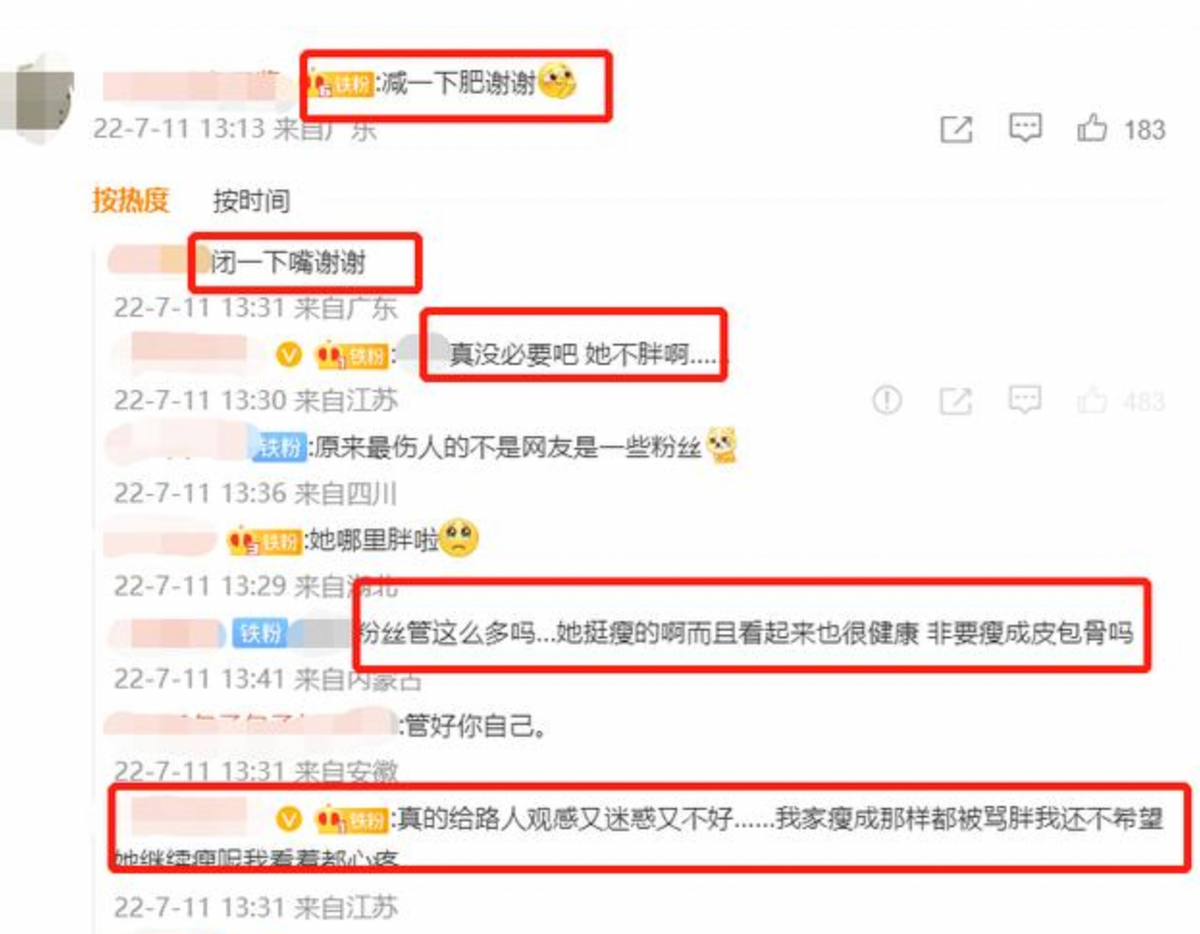
Task: Like the top comment with 183 likes
Action: point(1091,128)
